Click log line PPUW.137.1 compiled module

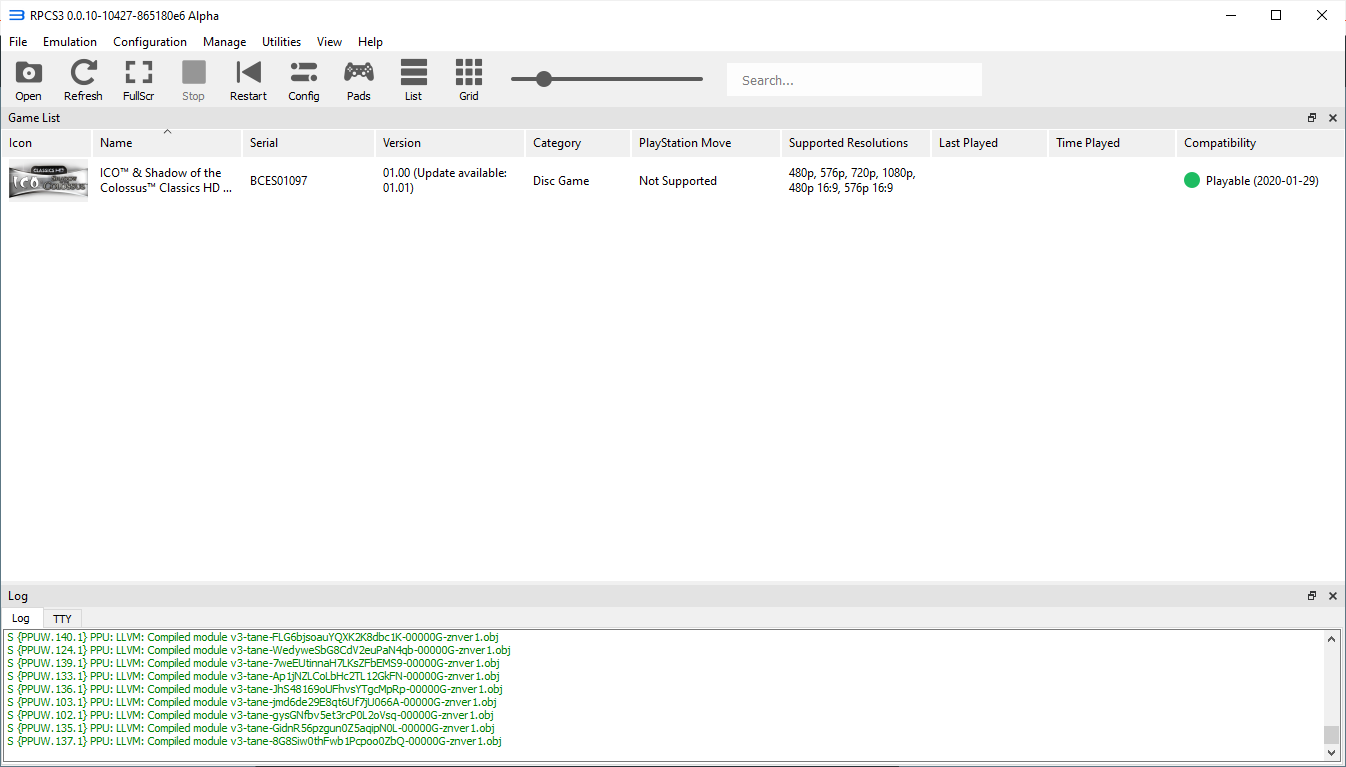point(254,741)
